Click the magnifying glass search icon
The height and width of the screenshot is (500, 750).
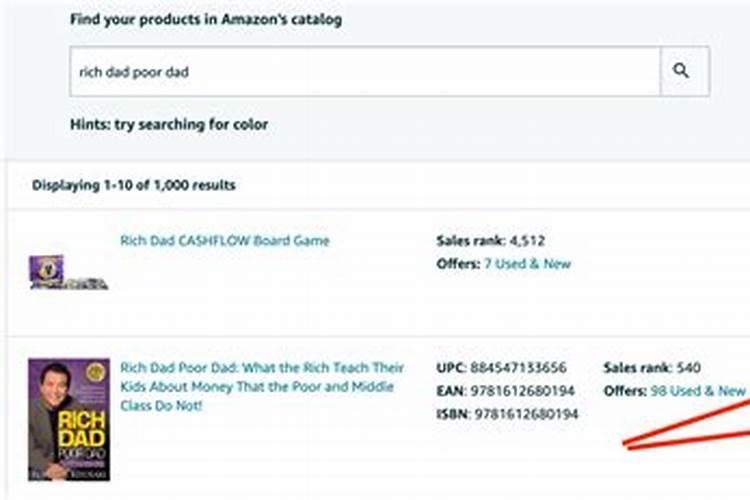[x=681, y=71]
